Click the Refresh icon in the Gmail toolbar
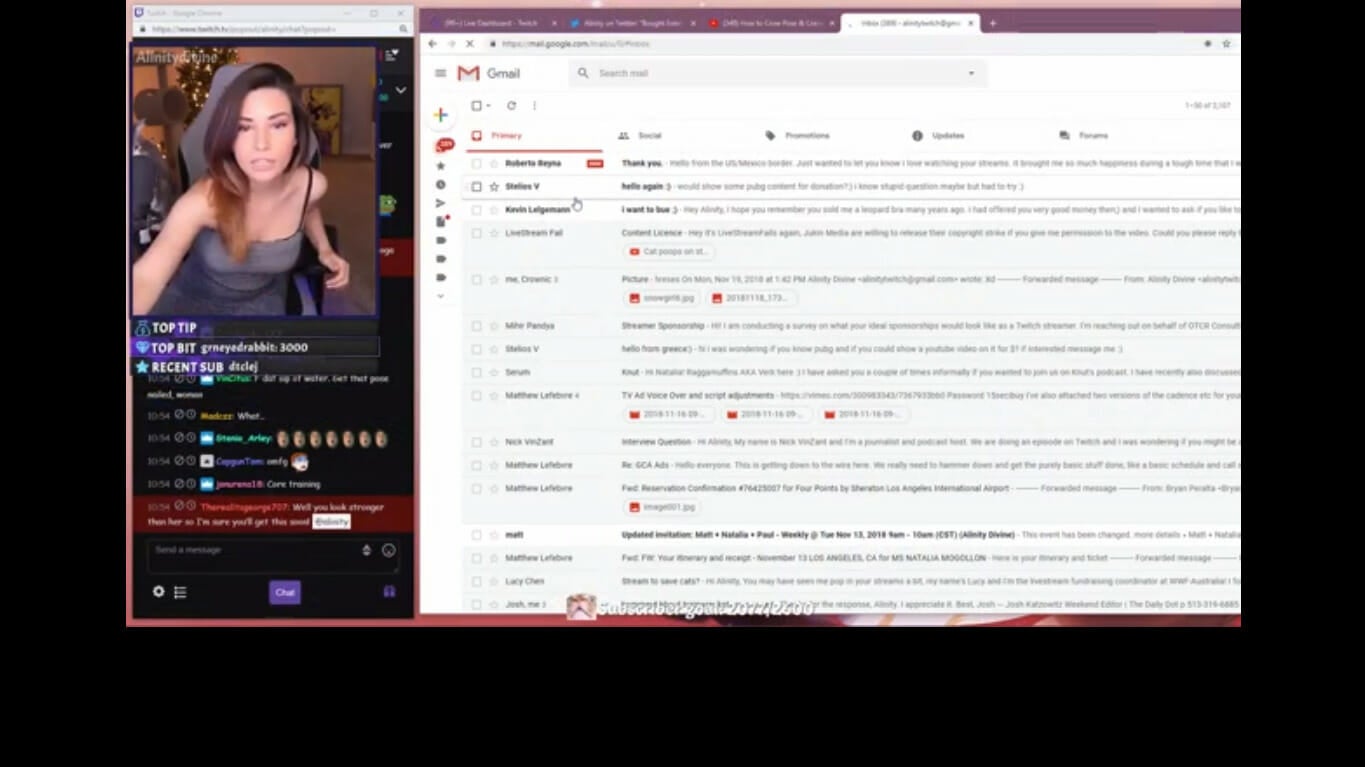 tap(511, 105)
